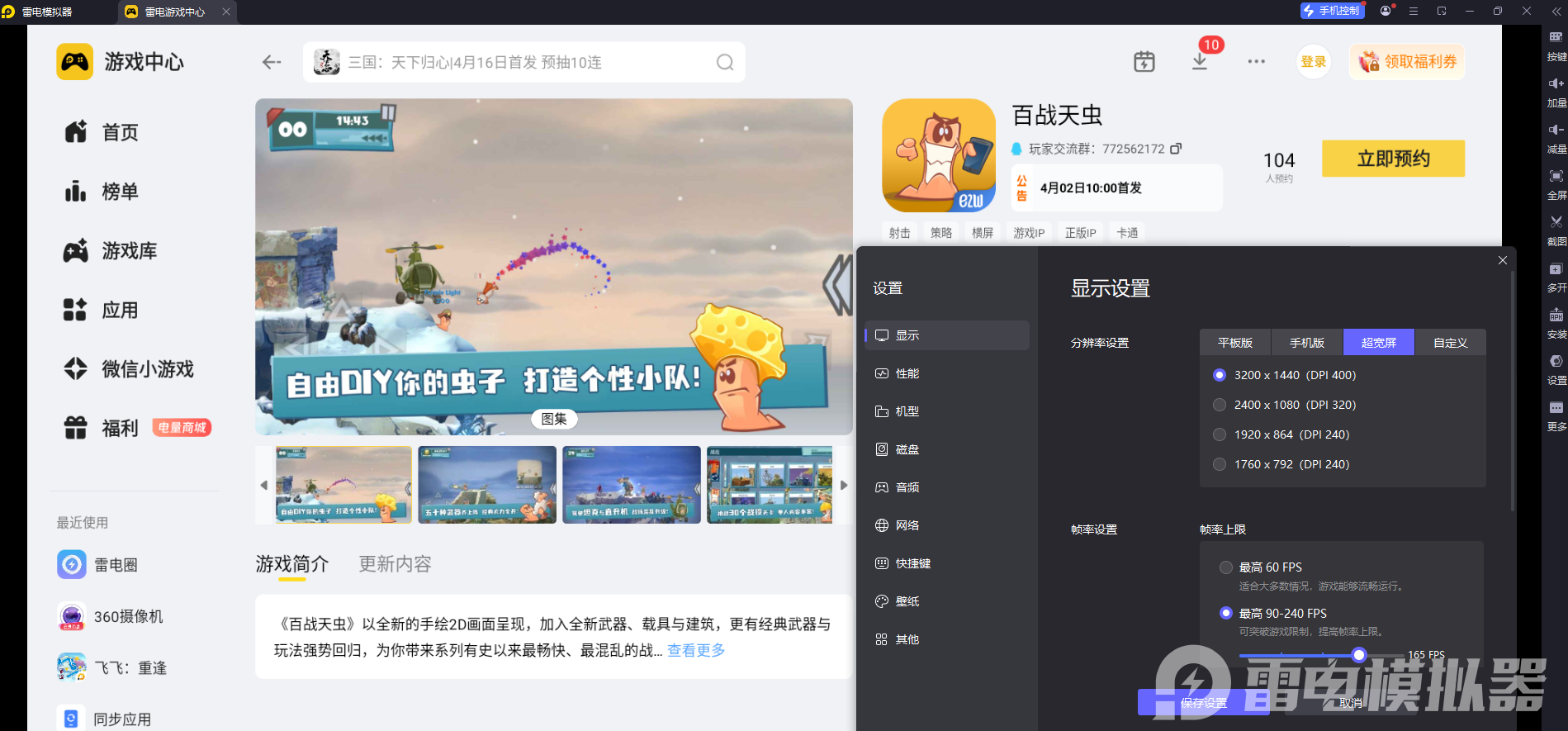
Task: Take a screenshot with 截图 tool
Action: pyautogui.click(x=1556, y=231)
